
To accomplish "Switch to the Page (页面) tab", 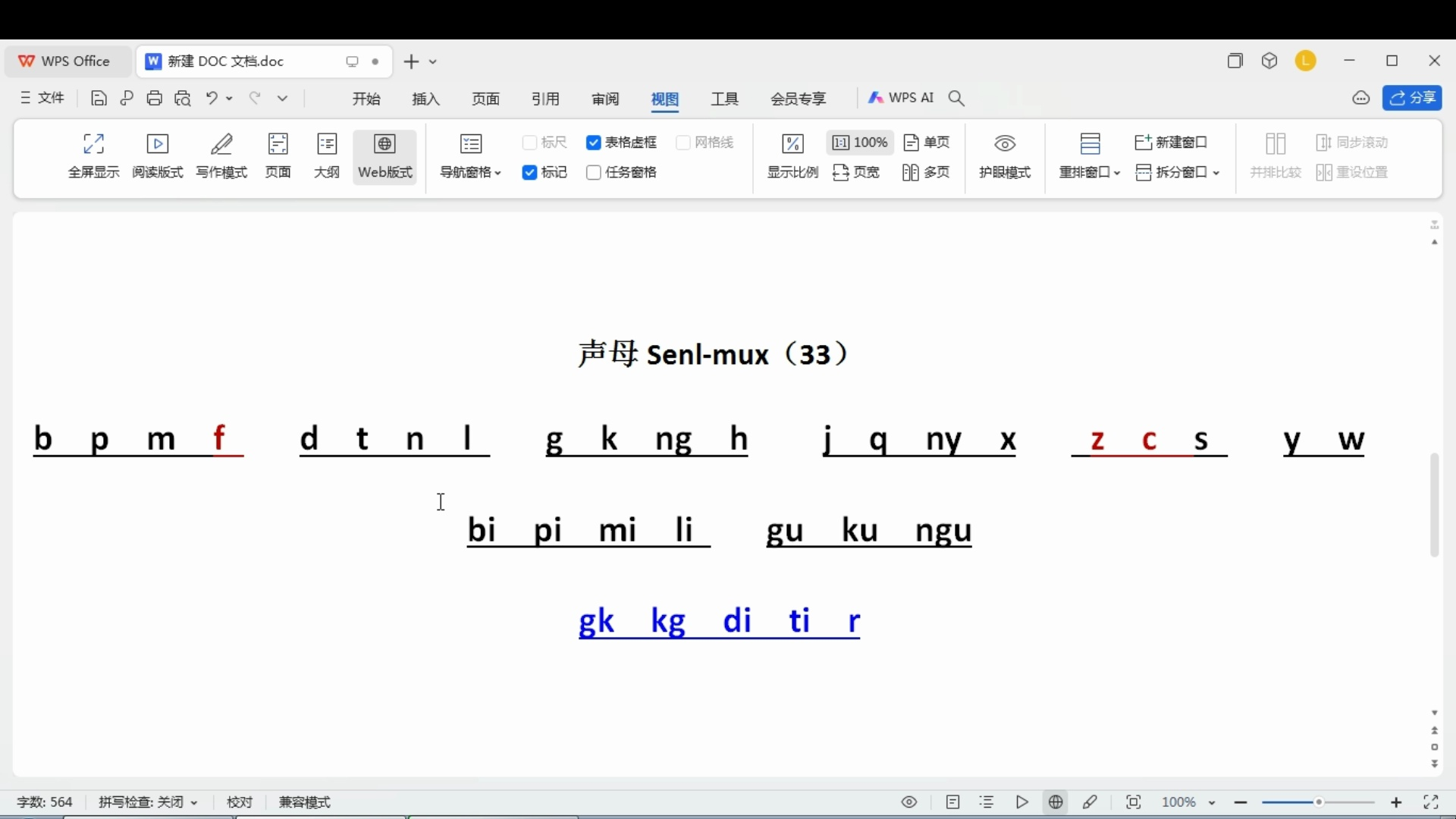I will 486,99.
